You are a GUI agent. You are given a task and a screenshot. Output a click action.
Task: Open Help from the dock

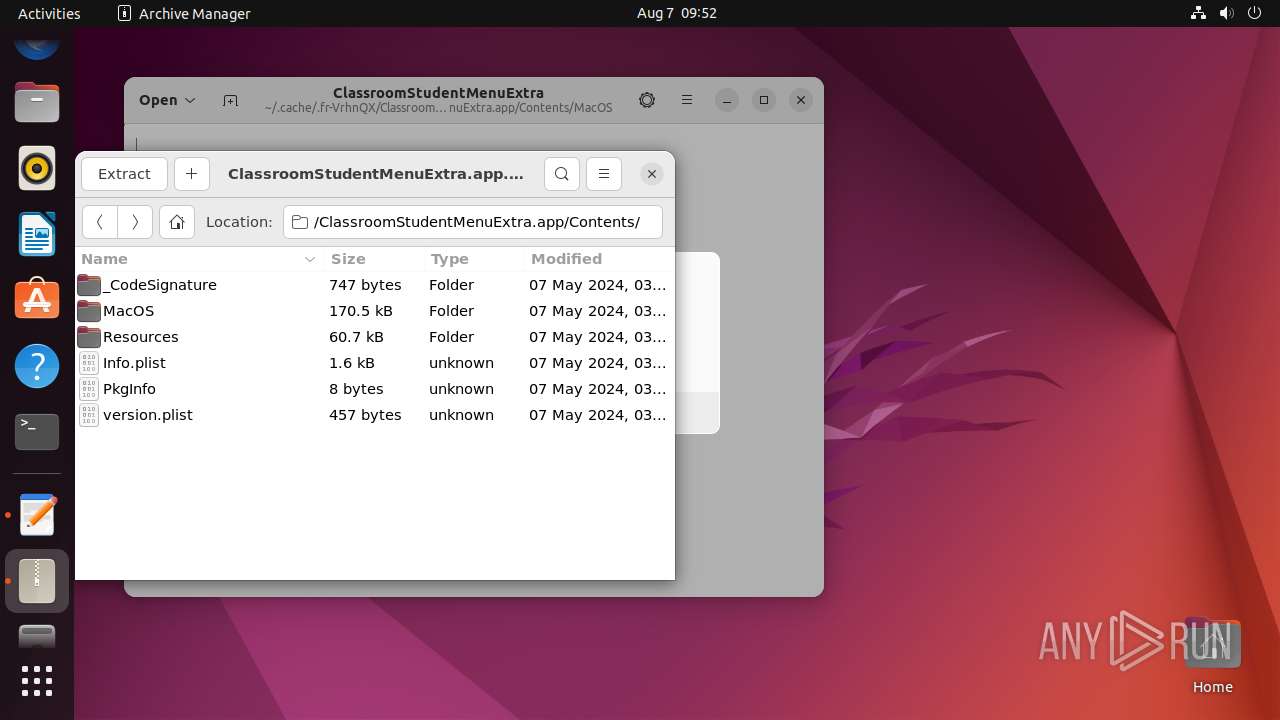point(37,366)
